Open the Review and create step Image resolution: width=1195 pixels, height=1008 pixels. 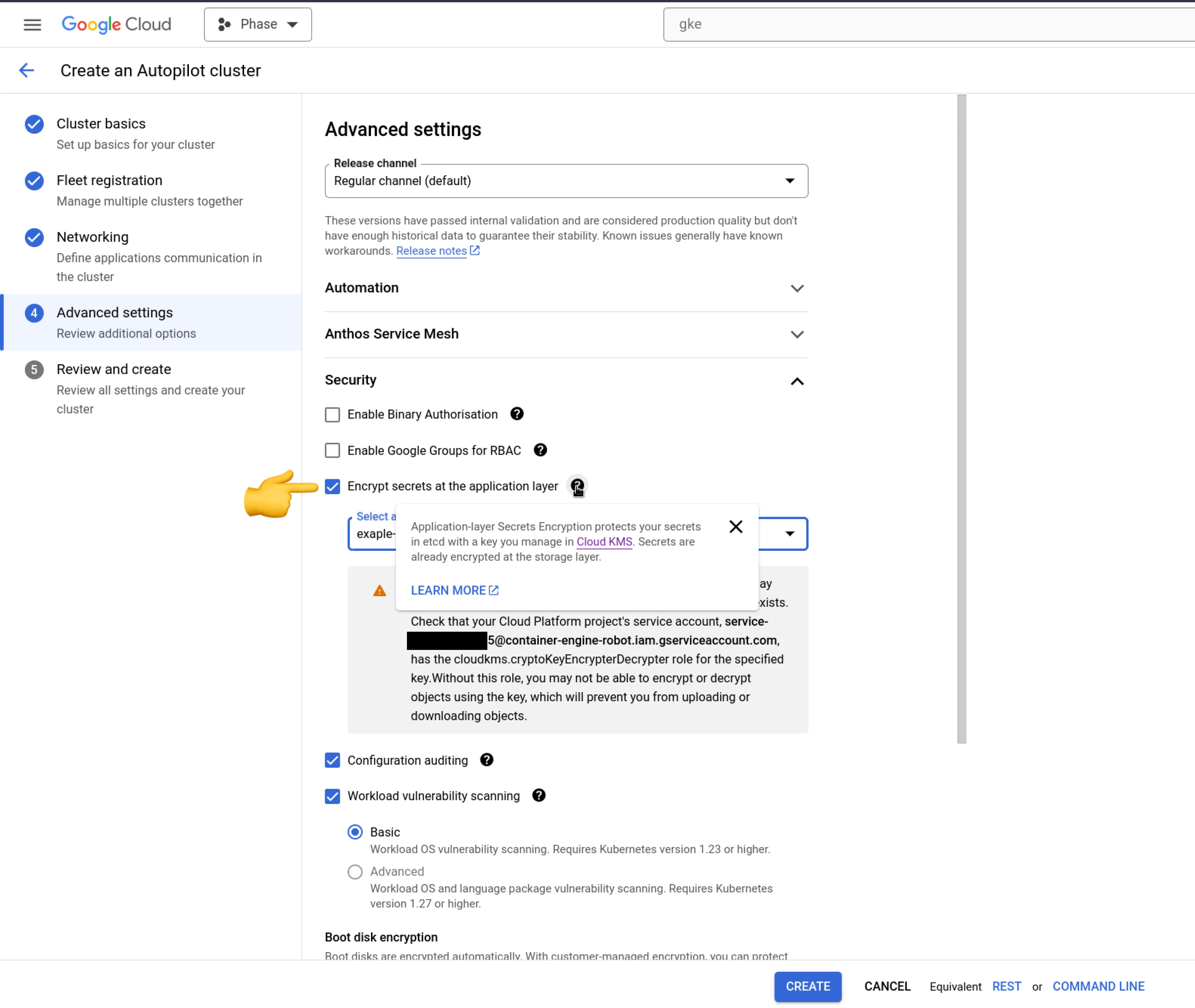point(114,369)
